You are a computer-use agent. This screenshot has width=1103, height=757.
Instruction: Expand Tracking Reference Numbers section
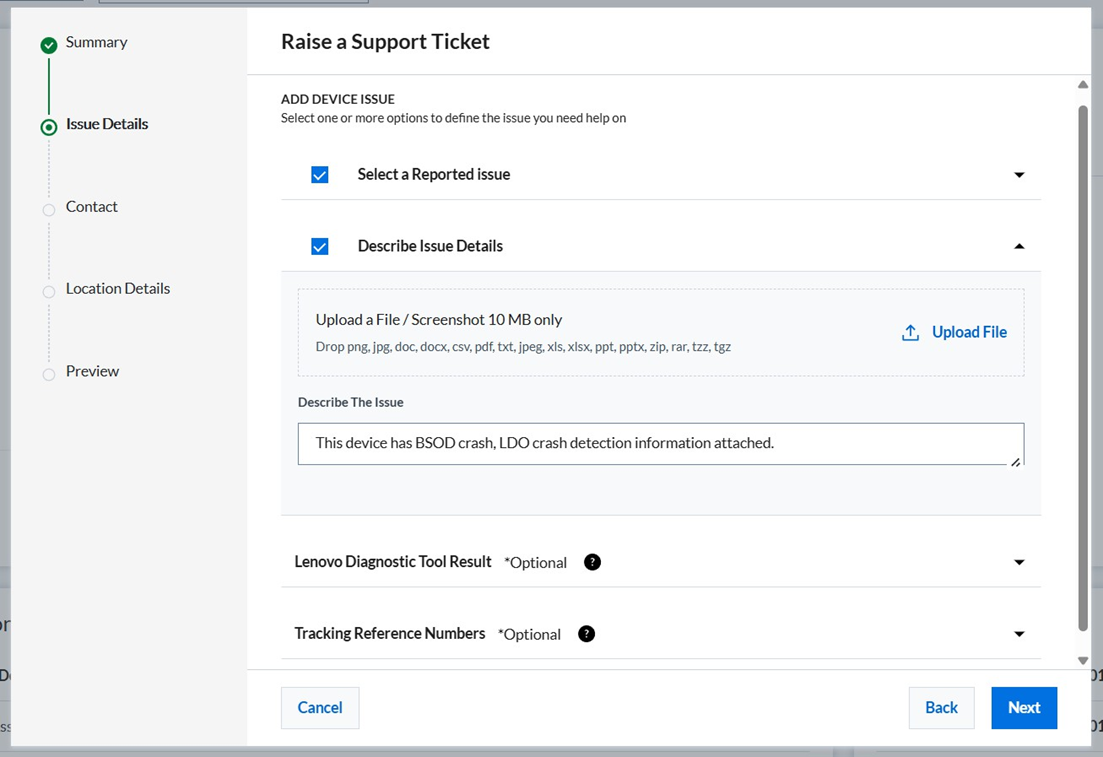(x=1019, y=634)
